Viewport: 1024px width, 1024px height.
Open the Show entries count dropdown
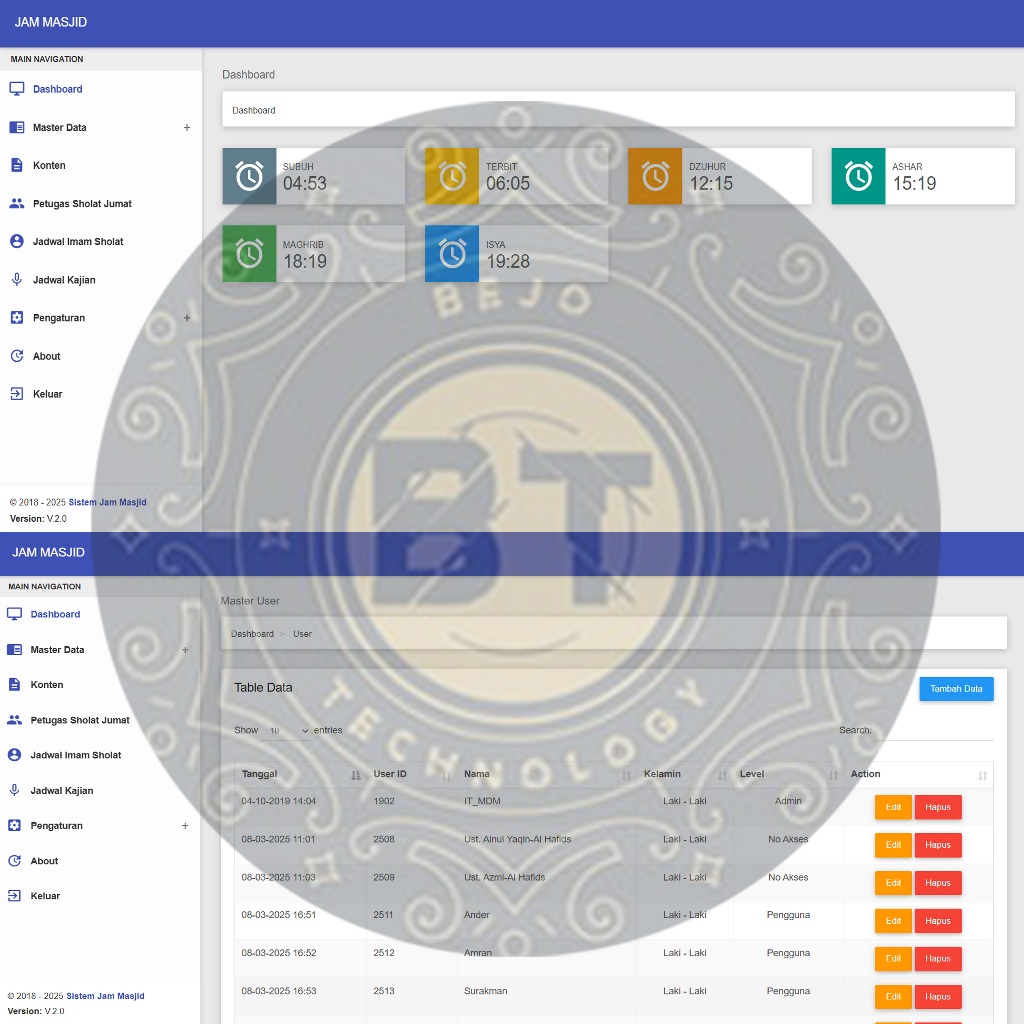coord(286,730)
